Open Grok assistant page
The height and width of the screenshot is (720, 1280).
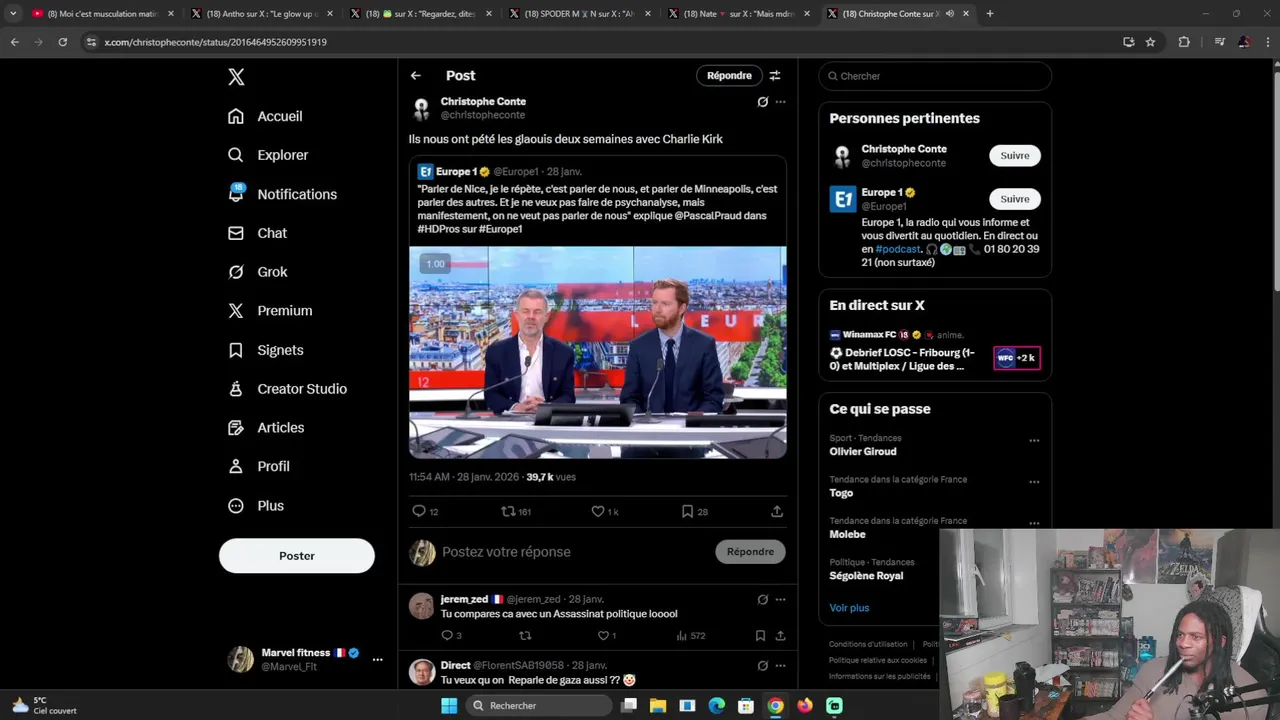point(257,272)
